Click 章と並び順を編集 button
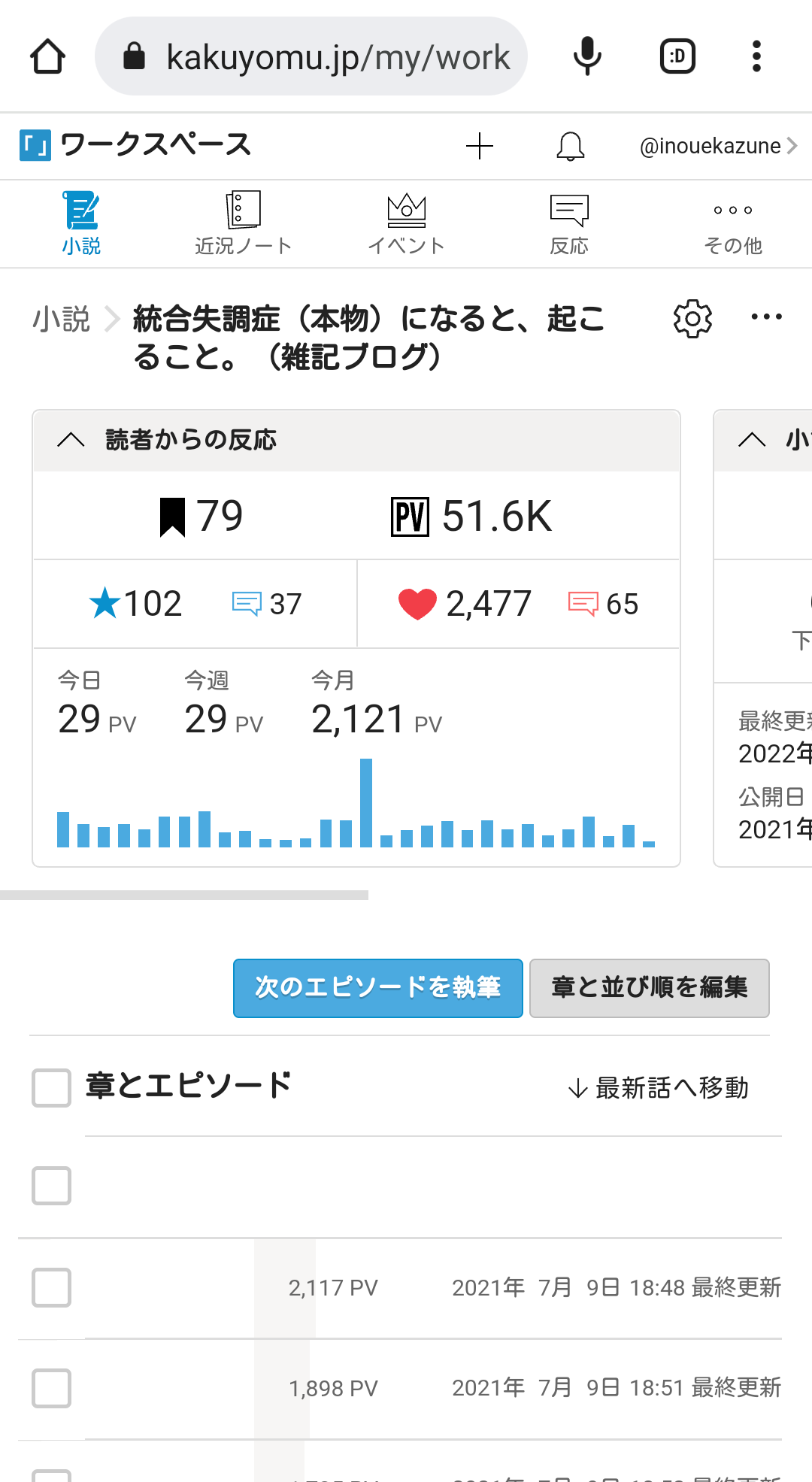Image resolution: width=812 pixels, height=1482 pixels. pyautogui.click(x=649, y=988)
